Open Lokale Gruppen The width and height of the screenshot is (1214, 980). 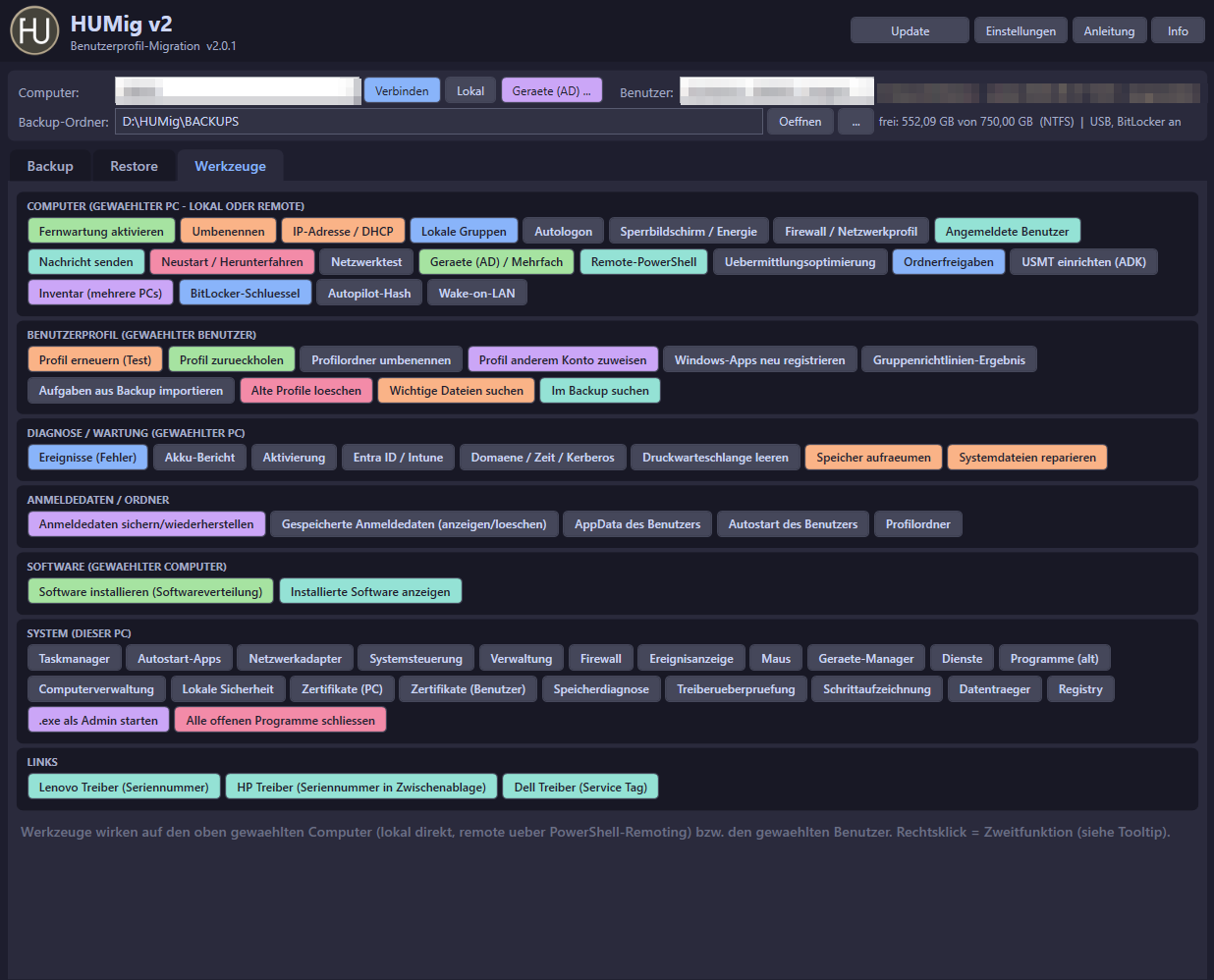pyautogui.click(x=464, y=232)
